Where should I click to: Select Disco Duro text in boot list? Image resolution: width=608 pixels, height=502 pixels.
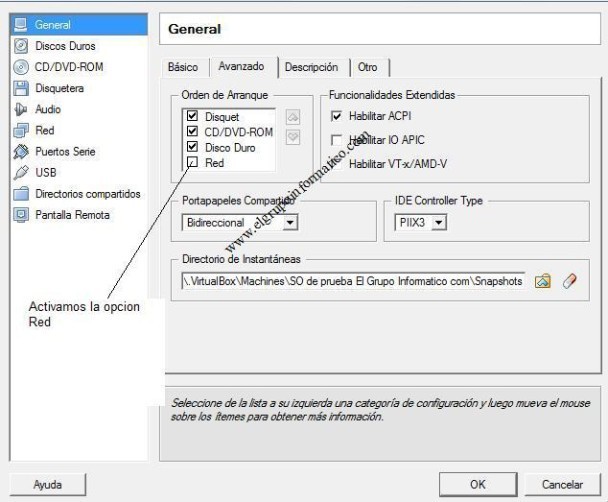230,148
